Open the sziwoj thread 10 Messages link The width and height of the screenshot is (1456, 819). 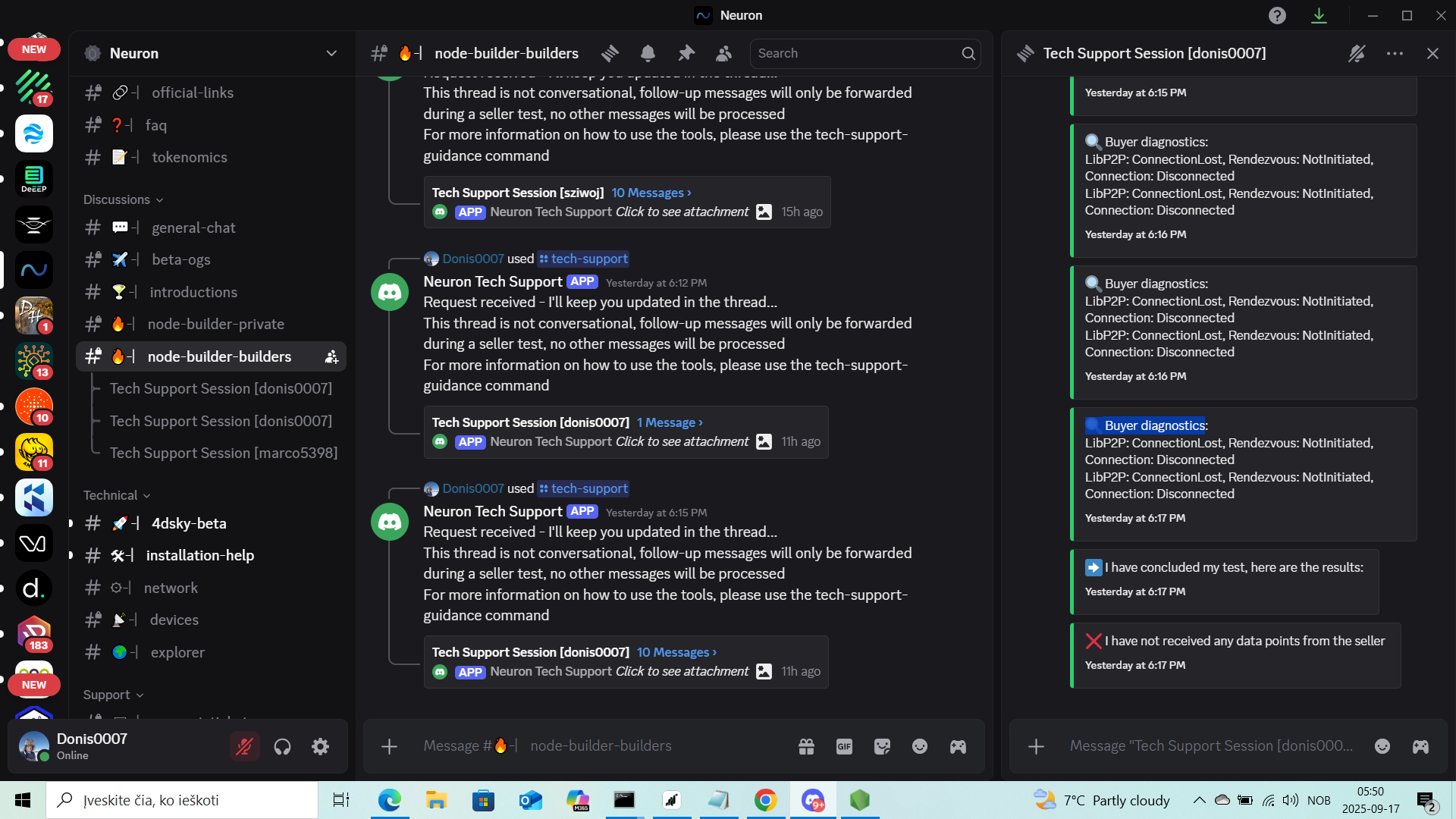651,193
